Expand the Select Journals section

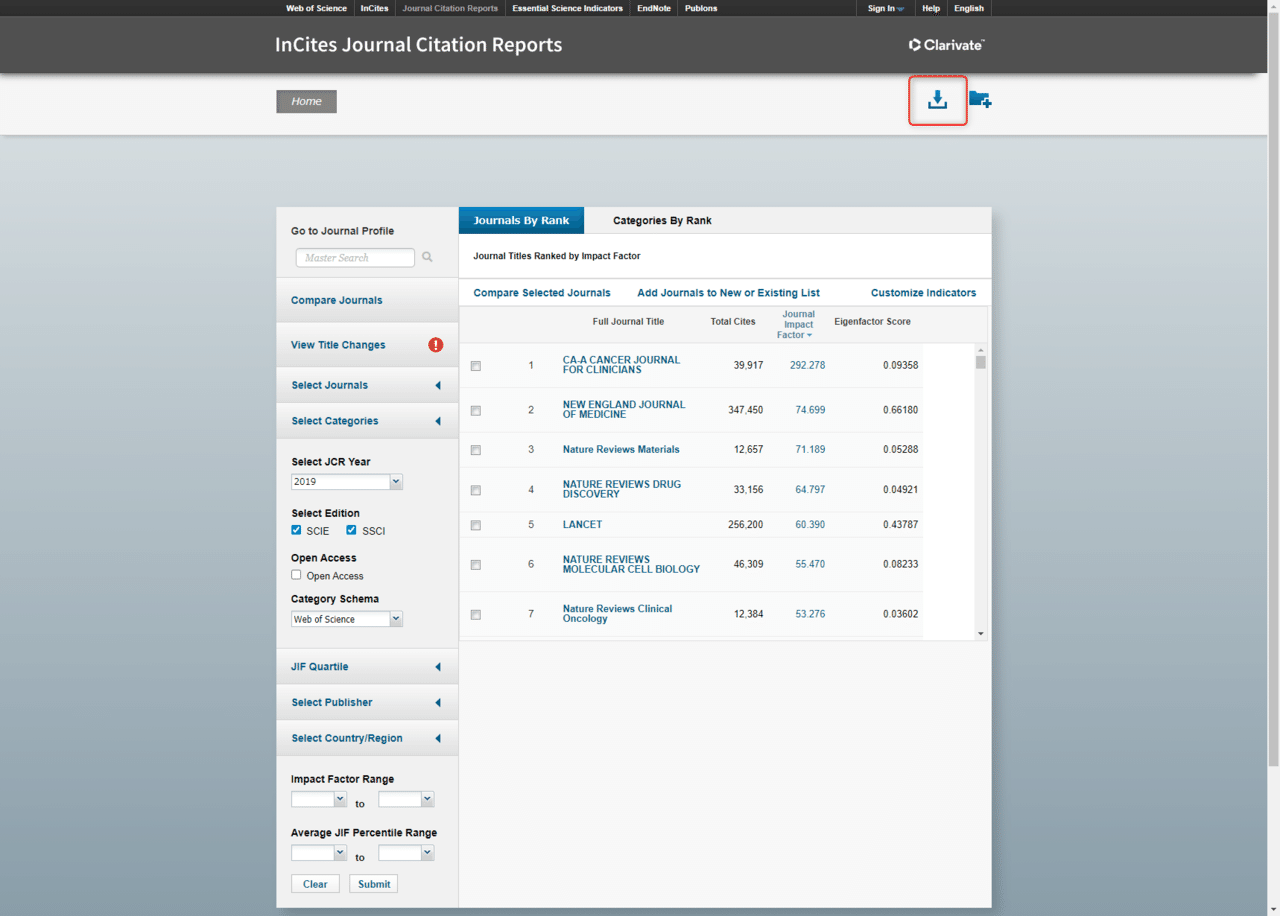pos(367,385)
